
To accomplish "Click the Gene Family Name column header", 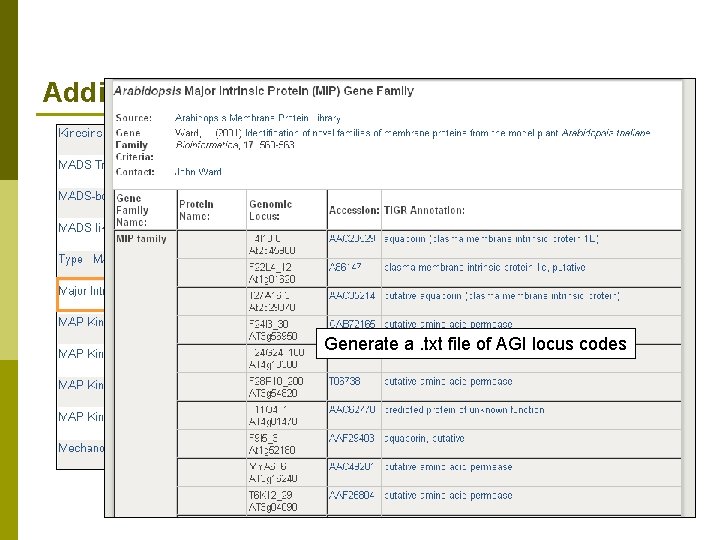I will [146, 210].
